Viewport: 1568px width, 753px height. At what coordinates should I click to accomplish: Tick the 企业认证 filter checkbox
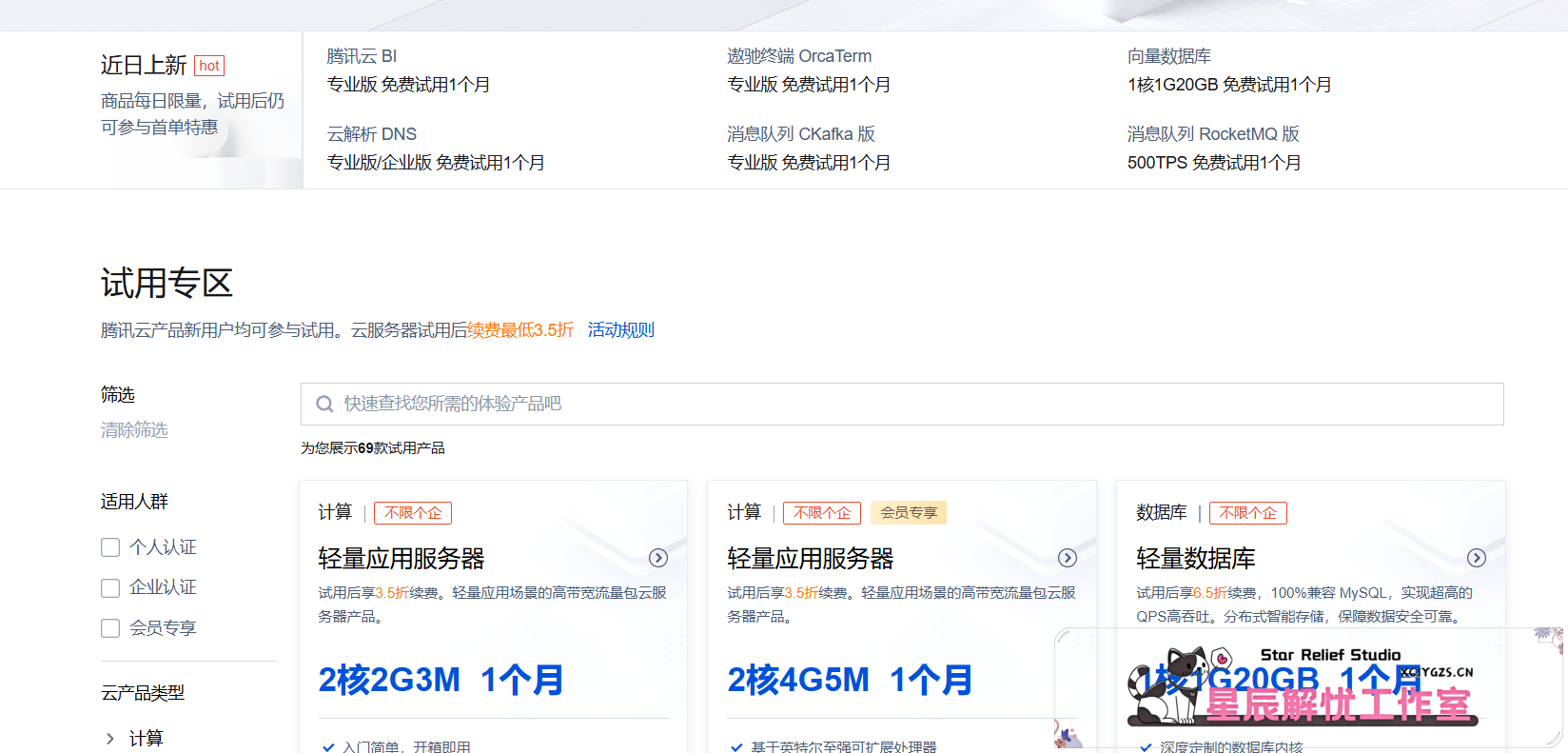coord(110,588)
